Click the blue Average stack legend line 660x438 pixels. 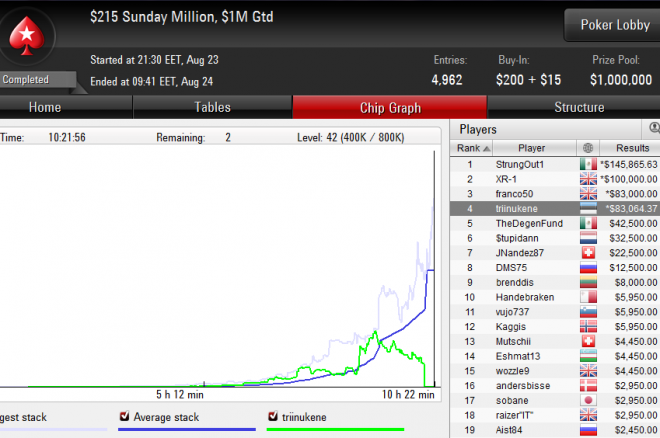click(x=187, y=430)
